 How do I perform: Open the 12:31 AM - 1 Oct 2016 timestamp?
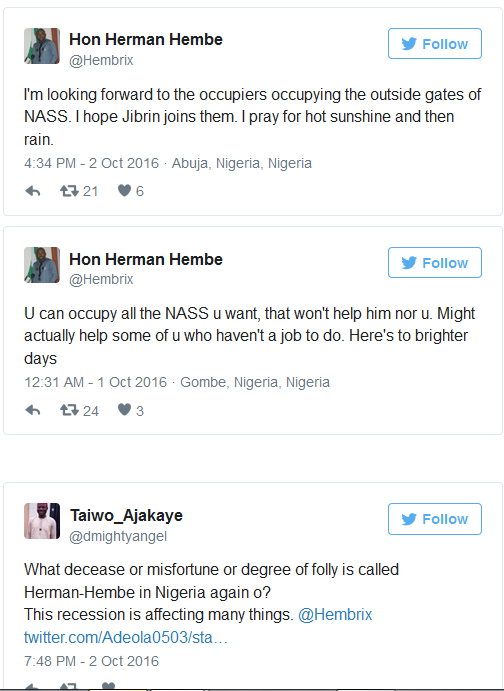[x=96, y=382]
